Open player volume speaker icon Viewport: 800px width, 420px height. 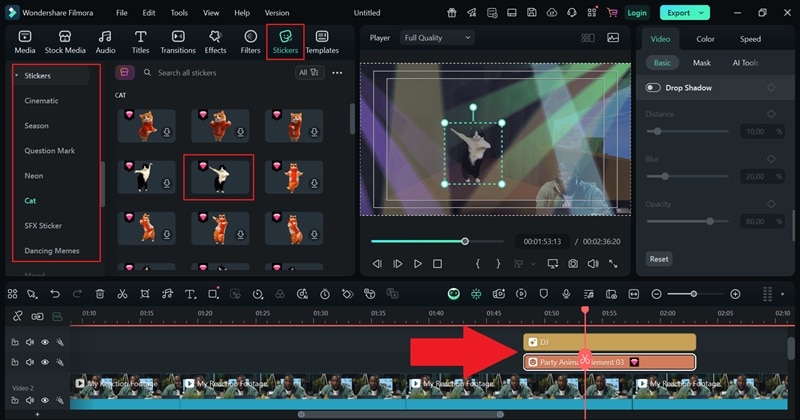(593, 264)
